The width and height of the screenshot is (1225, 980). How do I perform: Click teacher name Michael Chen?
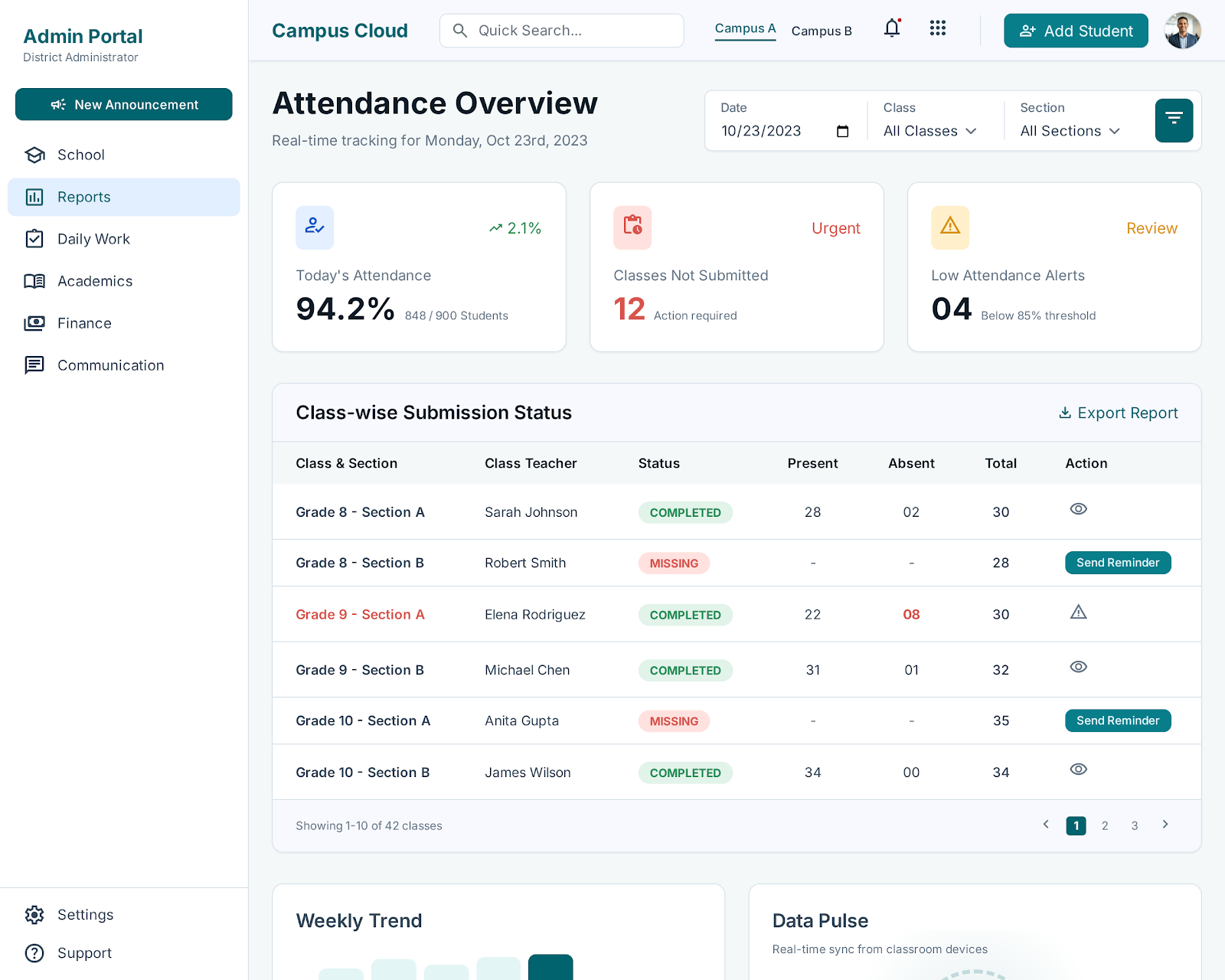click(528, 670)
